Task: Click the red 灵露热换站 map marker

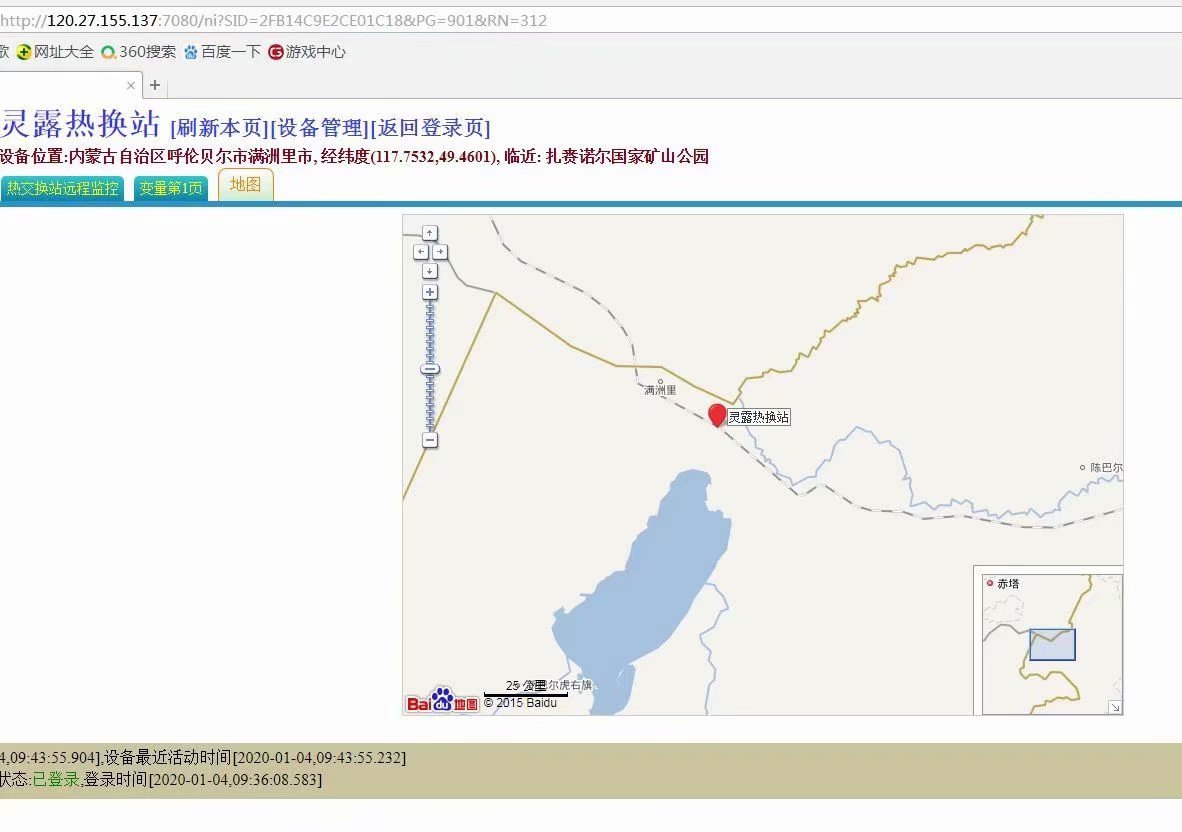Action: pyautogui.click(x=717, y=415)
